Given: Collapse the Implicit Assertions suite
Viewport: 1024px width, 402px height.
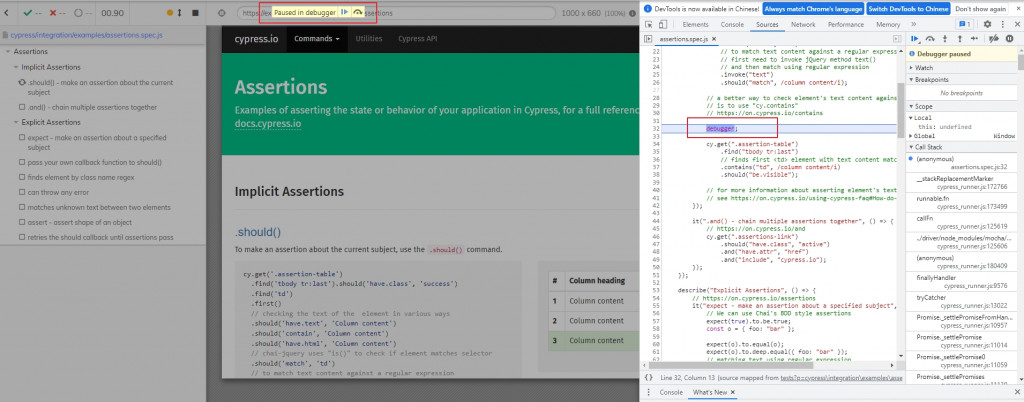Looking at the screenshot, I should click(46, 67).
